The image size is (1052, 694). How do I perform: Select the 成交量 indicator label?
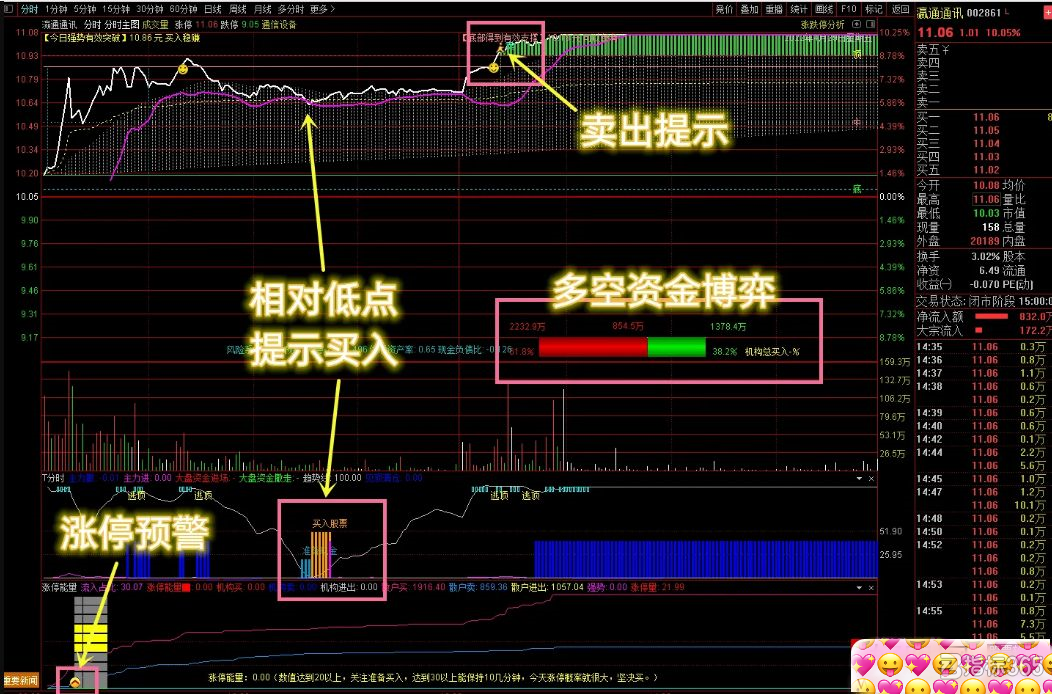coord(156,25)
